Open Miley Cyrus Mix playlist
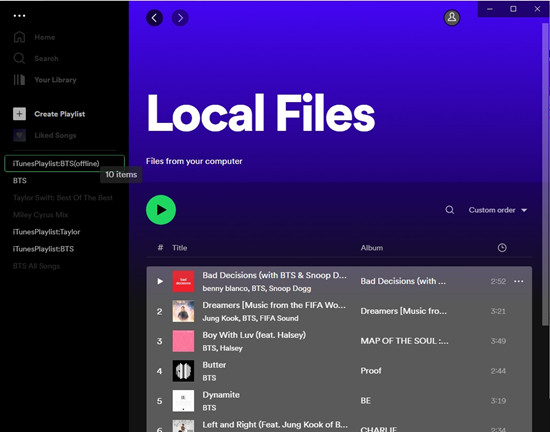 pyautogui.click(x=40, y=215)
